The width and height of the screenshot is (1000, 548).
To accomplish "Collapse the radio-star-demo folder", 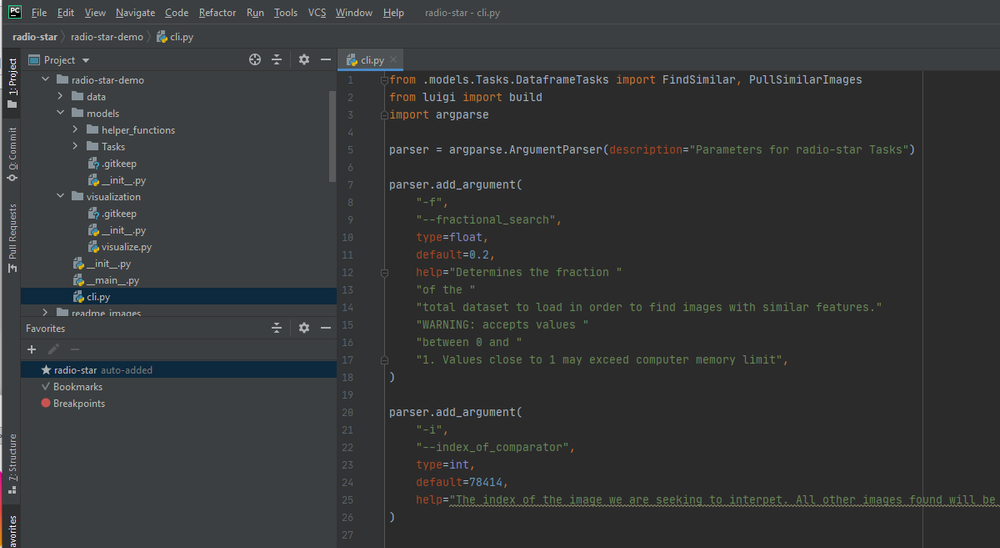I will coord(45,80).
